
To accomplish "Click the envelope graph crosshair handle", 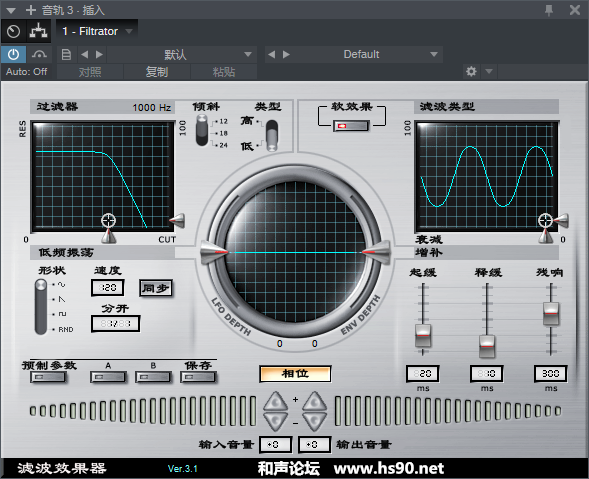I will pos(545,221).
